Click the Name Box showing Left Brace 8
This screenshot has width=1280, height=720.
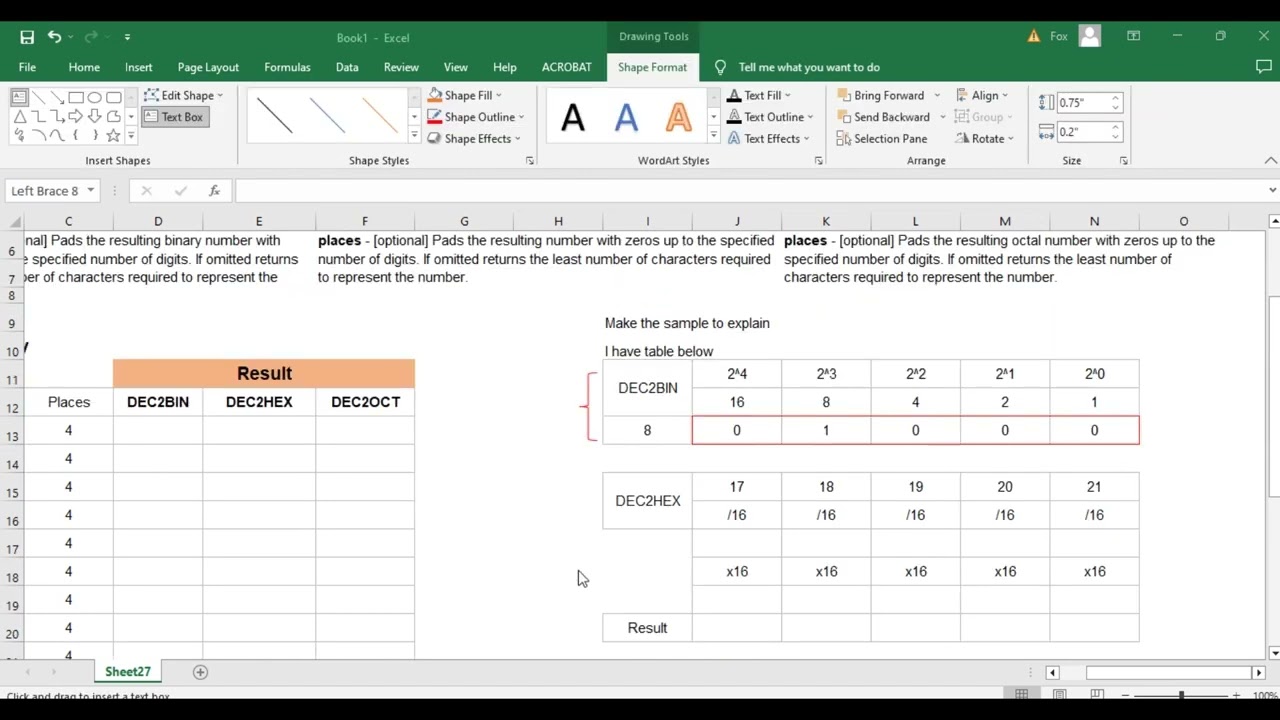pos(44,190)
